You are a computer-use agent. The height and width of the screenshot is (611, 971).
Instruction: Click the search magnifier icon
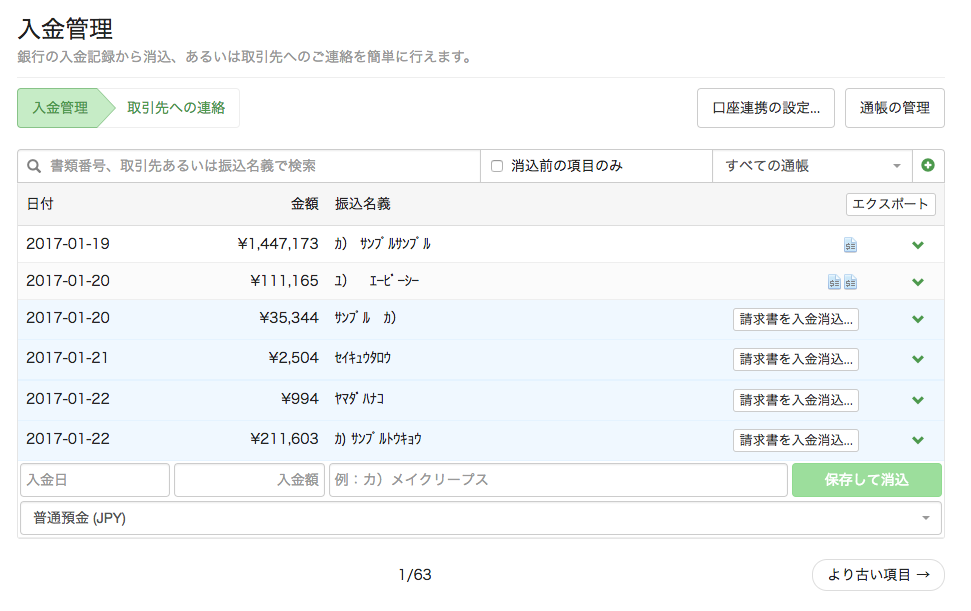34,166
